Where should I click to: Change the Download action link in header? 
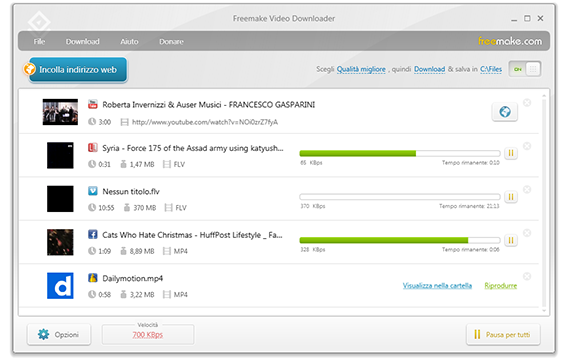pos(429,69)
